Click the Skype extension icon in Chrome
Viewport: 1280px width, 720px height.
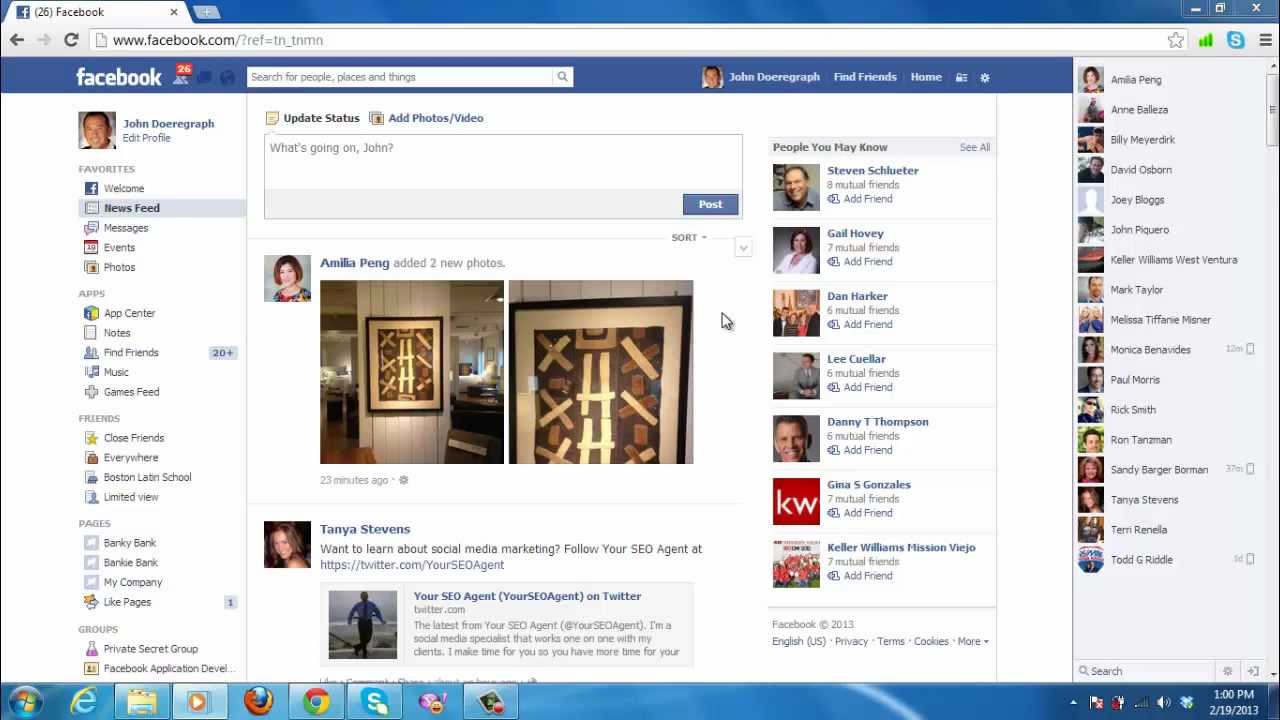point(1236,40)
